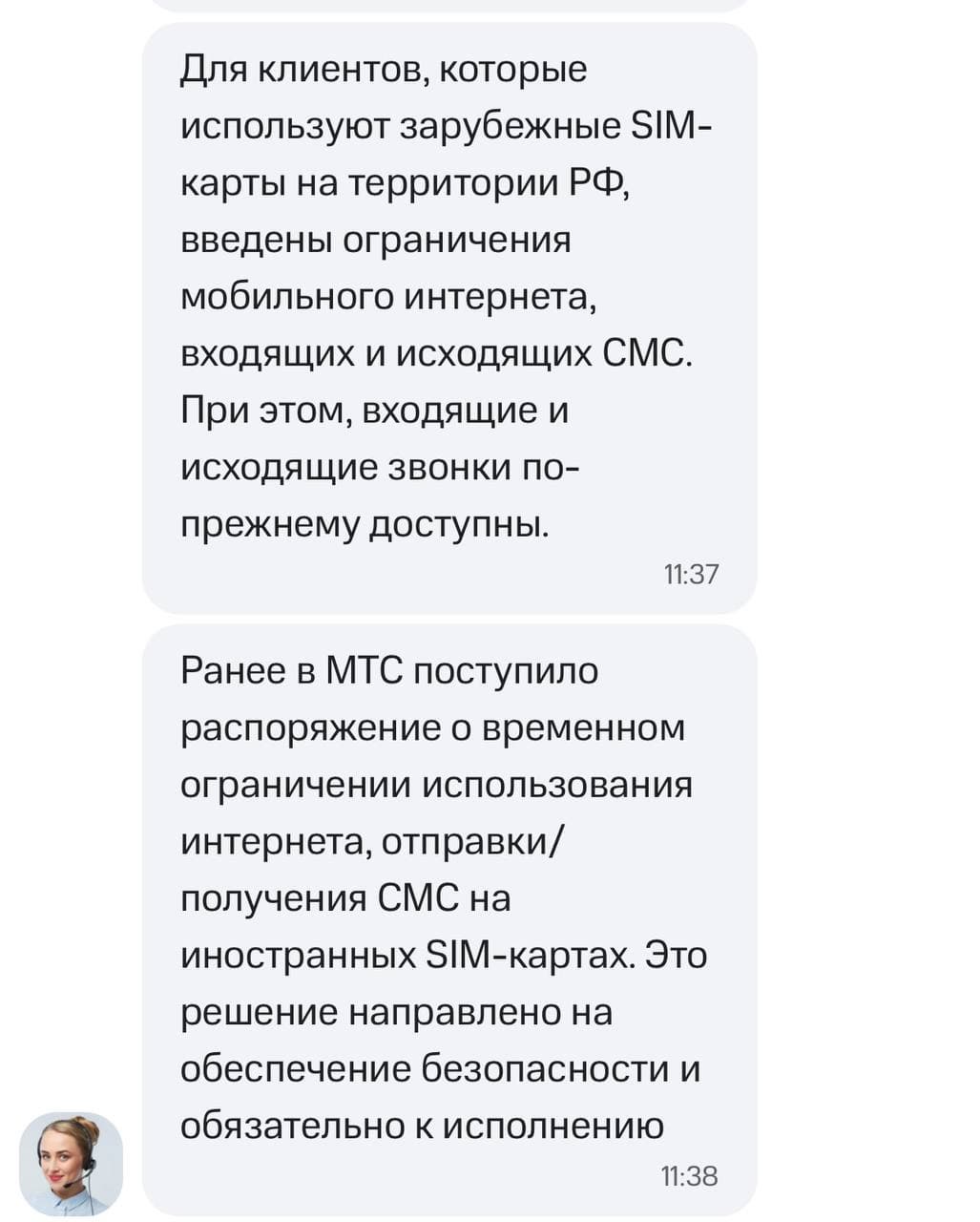Tap "получения СМС на" text line

click(345, 898)
